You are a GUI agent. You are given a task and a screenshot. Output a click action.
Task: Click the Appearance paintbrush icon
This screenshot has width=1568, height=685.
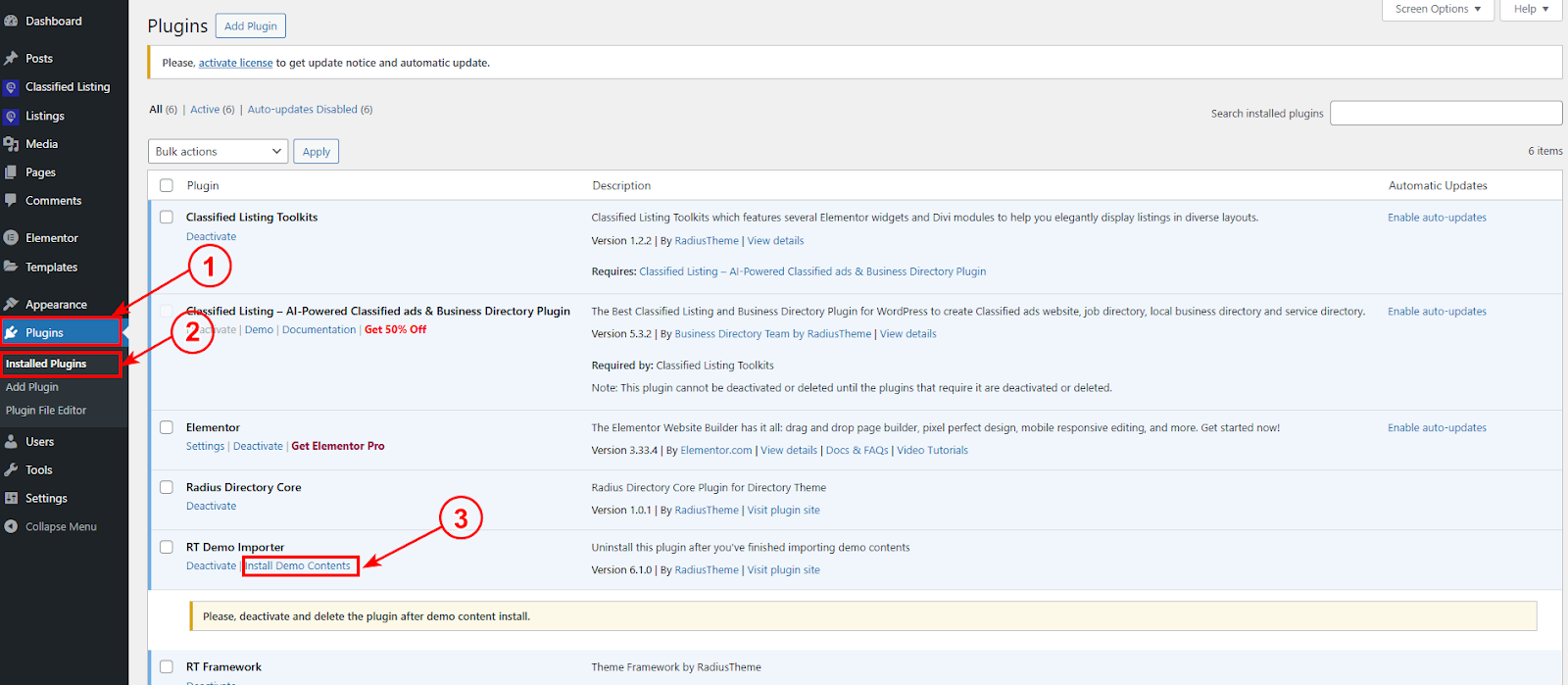[x=11, y=305]
